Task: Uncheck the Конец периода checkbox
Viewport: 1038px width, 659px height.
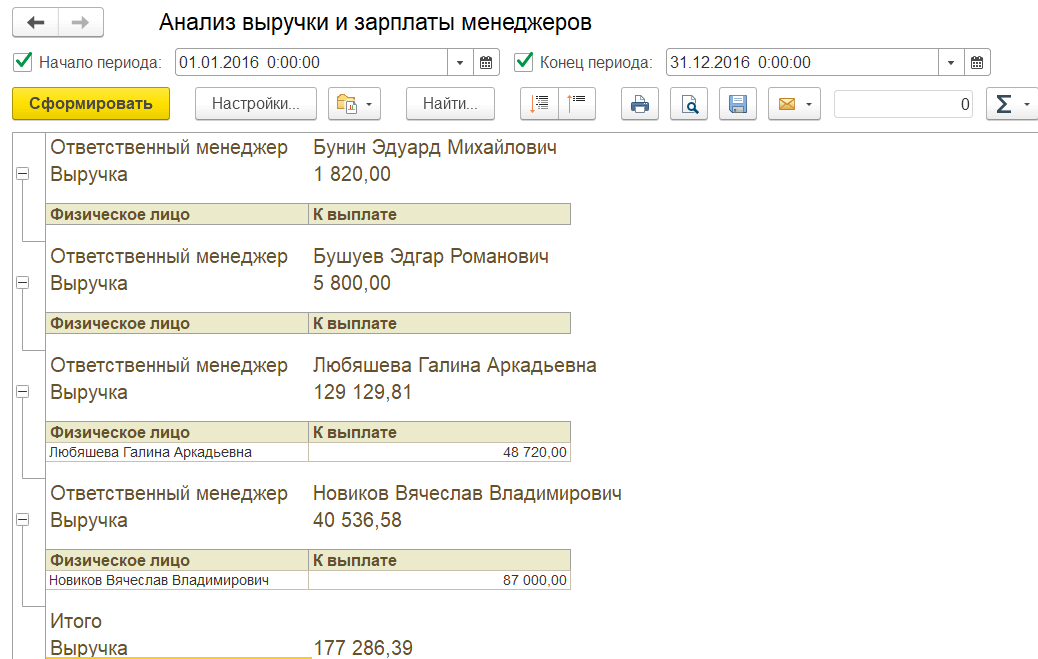Action: (524, 62)
